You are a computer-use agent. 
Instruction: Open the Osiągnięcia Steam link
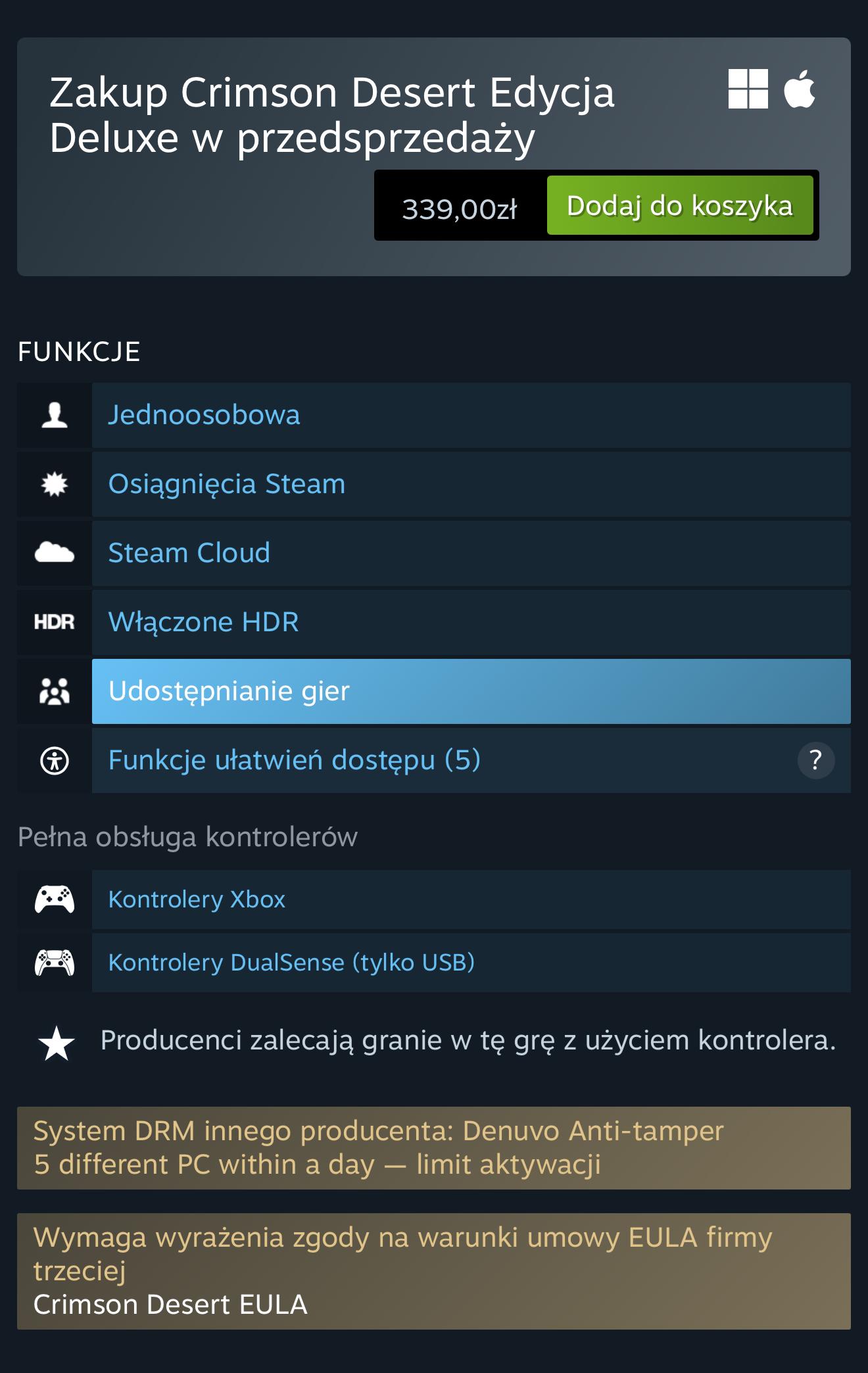pos(227,485)
